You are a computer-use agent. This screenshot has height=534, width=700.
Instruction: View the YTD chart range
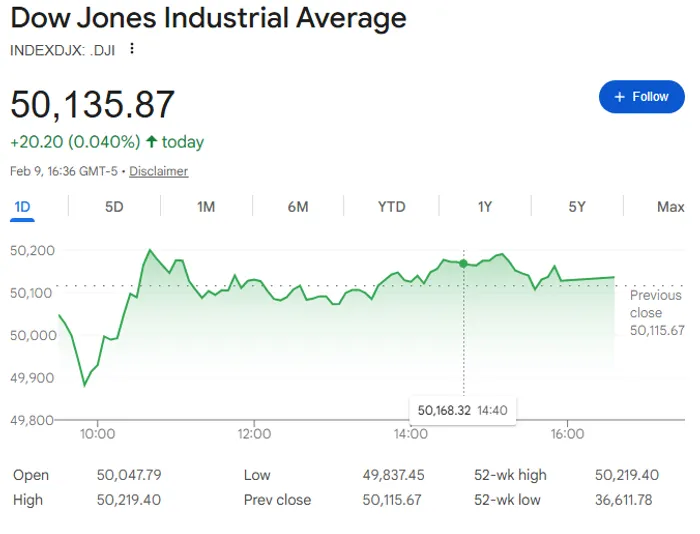391,207
